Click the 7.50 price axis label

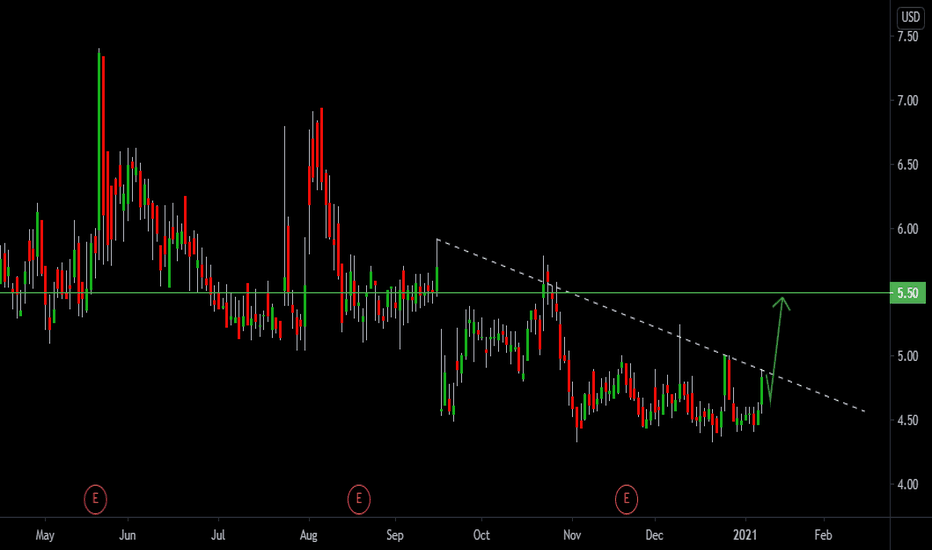[x=908, y=36]
